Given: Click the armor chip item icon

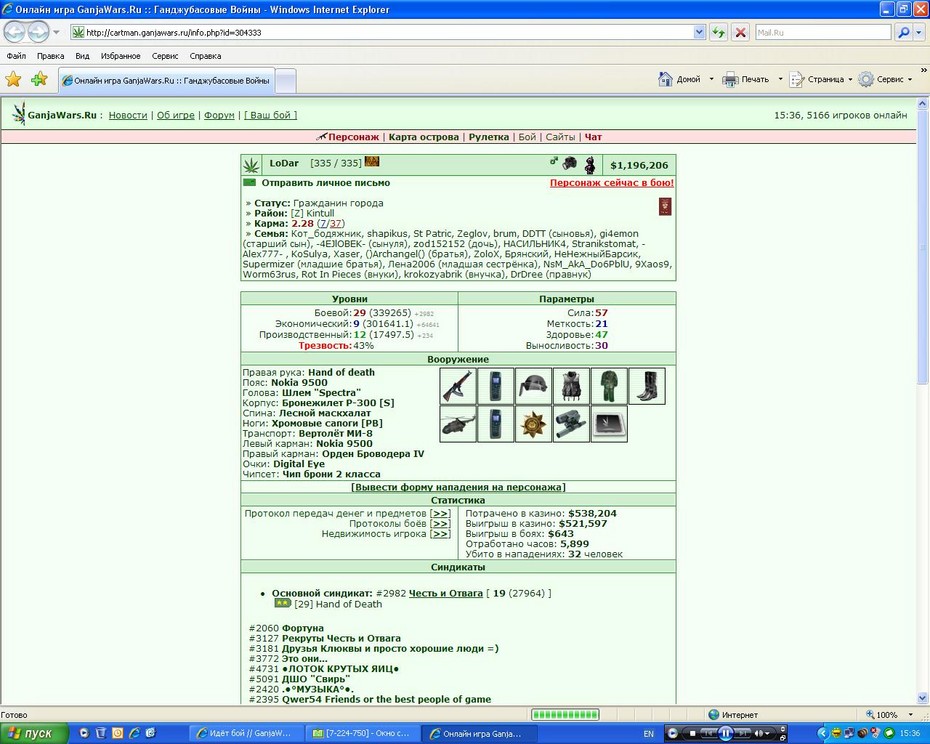Looking at the screenshot, I should click(609, 424).
